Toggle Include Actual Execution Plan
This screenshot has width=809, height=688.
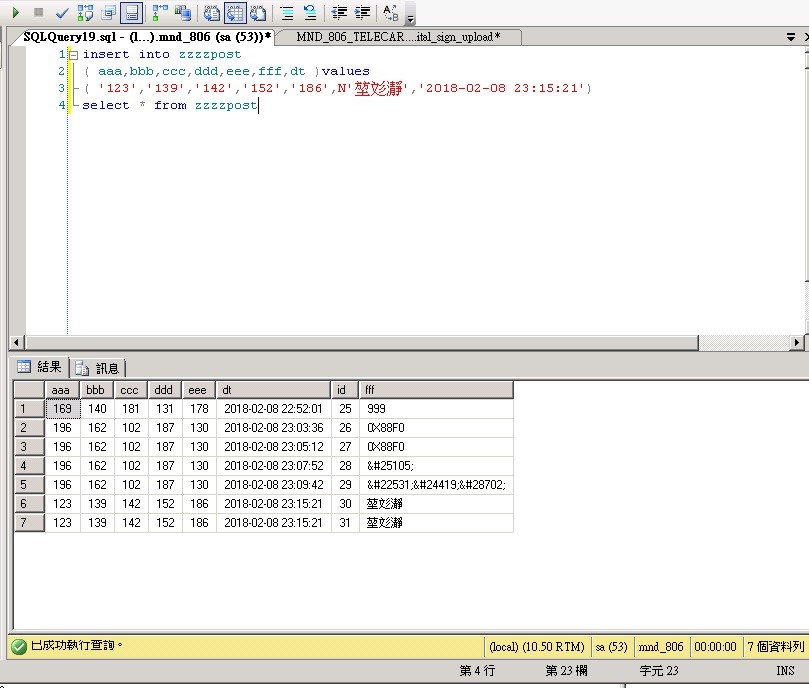tap(160, 13)
